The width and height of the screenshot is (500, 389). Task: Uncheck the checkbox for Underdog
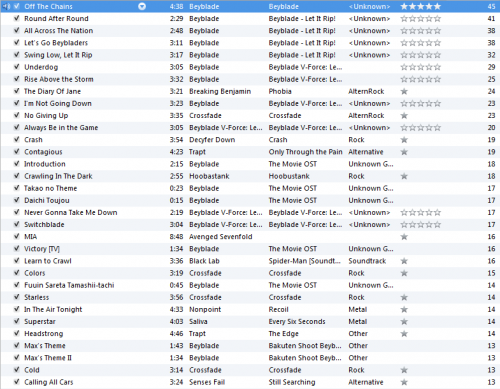point(16,67)
